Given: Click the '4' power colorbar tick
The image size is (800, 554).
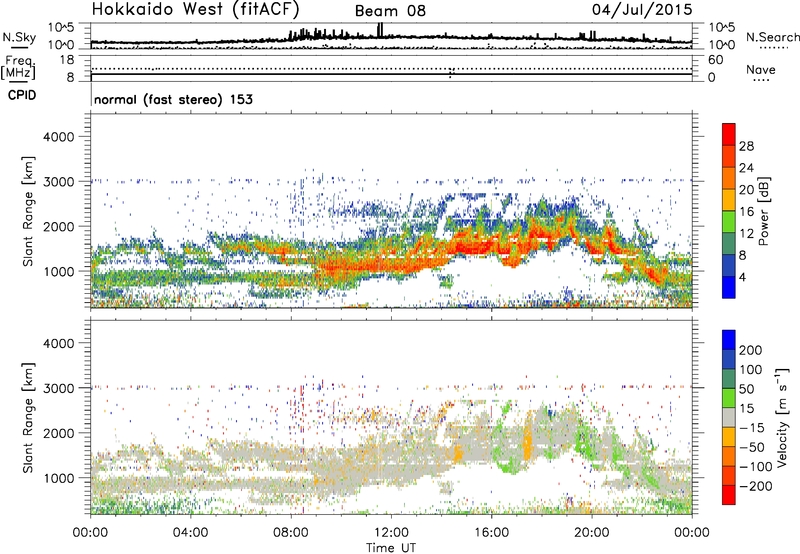Looking at the screenshot, I should [x=743, y=278].
